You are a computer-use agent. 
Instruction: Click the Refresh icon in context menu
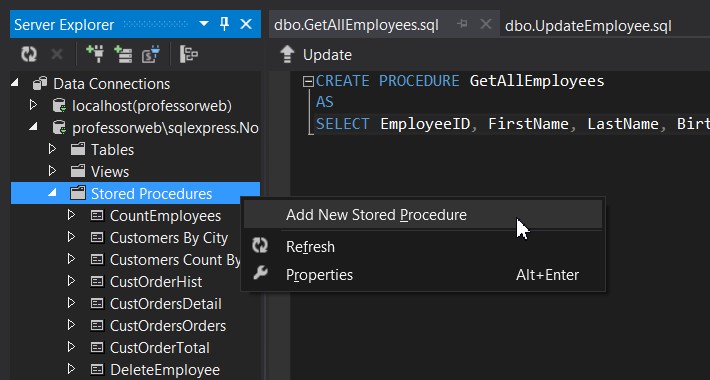[x=260, y=246]
